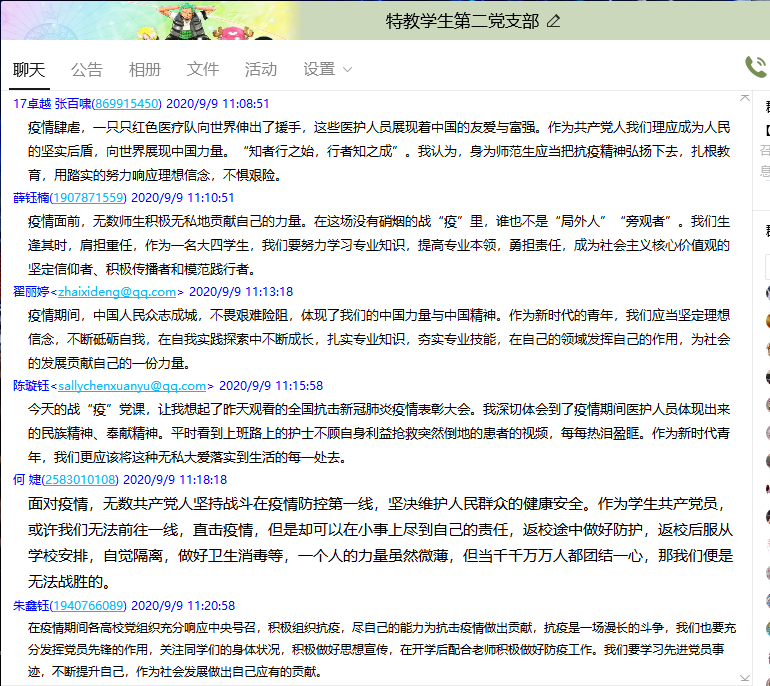
Task: Open the 公告 tab
Action: pos(87,69)
